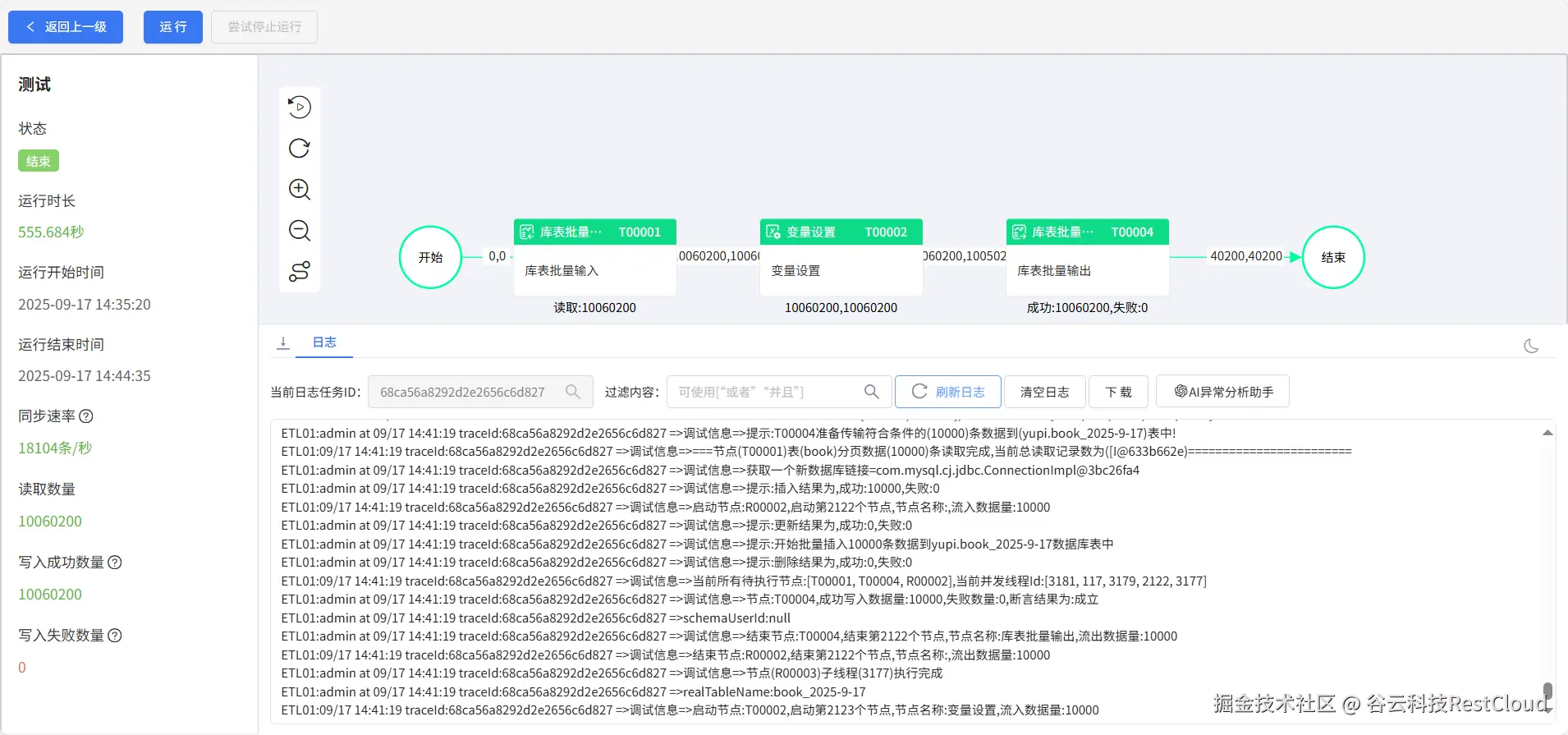Open the AI异常分析助手 assistant
The image size is (1568, 735).
coord(1222,392)
